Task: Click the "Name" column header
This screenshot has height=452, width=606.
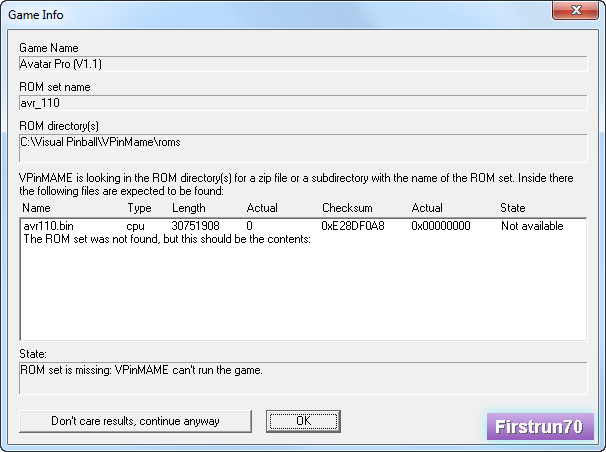Action: (x=36, y=208)
